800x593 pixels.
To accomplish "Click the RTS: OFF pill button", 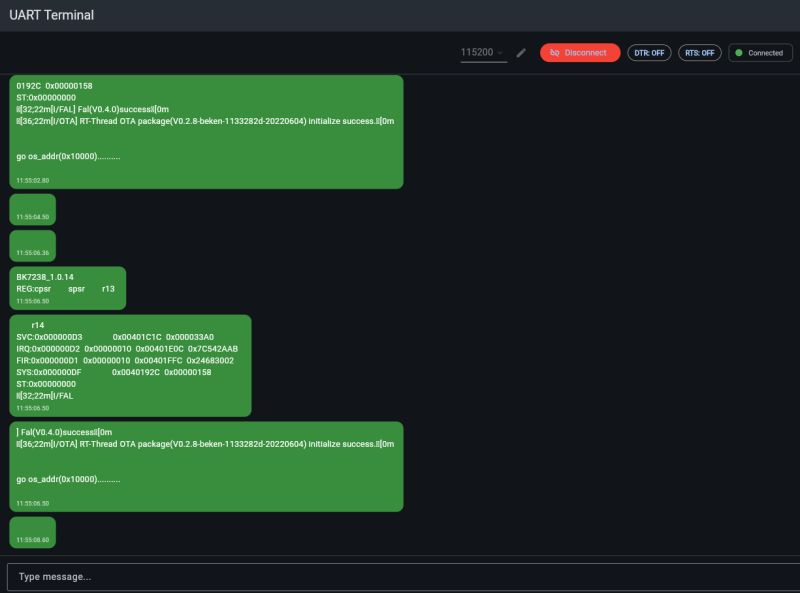I will pos(700,52).
